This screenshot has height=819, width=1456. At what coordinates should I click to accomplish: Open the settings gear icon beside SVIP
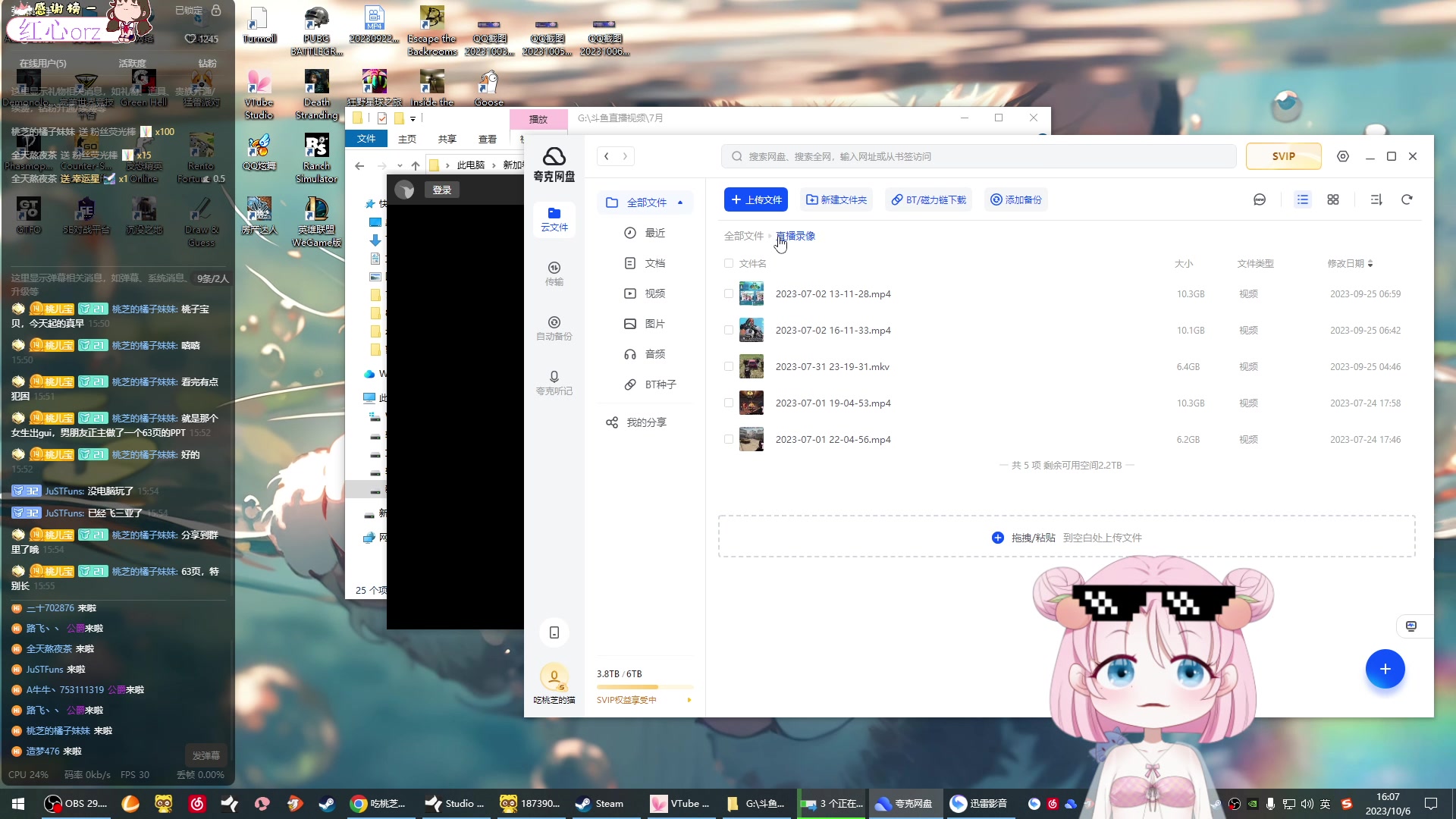[x=1343, y=156]
